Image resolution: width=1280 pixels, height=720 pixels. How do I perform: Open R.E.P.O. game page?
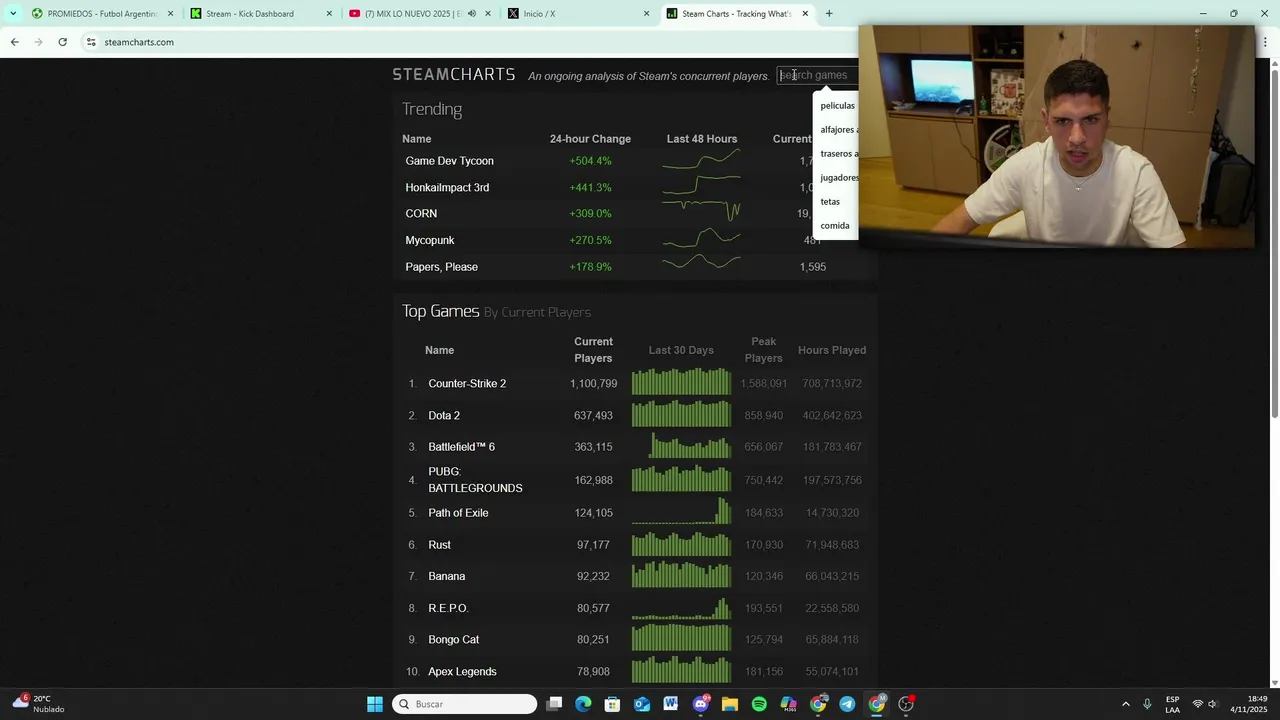pyautogui.click(x=448, y=609)
